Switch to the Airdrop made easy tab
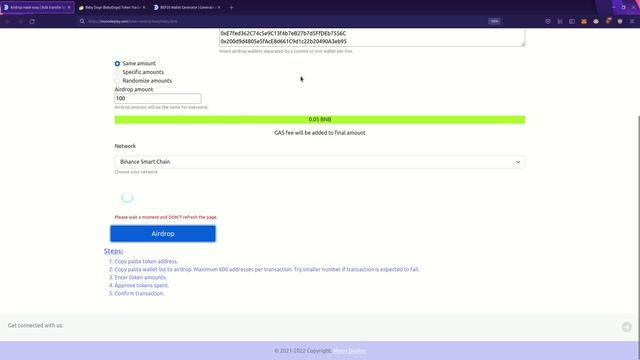Image resolution: width=640 pixels, height=360 pixels. pyautogui.click(x=37, y=7)
